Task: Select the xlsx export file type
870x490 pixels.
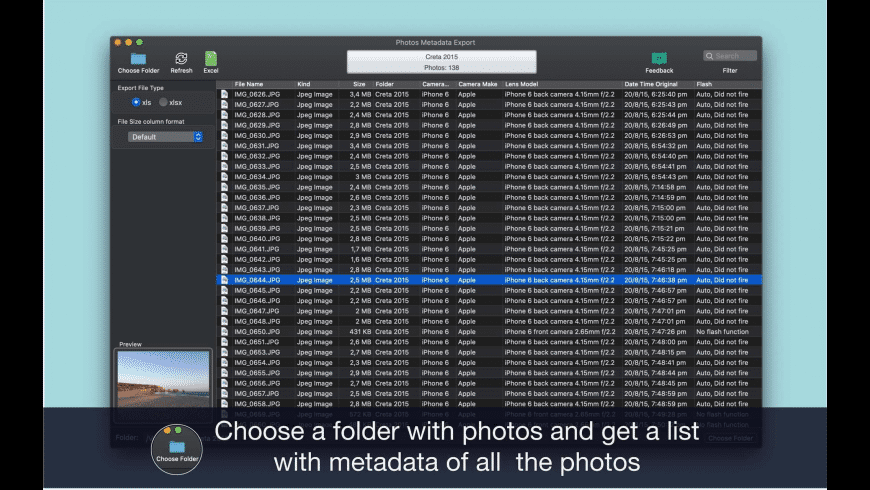Action: 163,102
